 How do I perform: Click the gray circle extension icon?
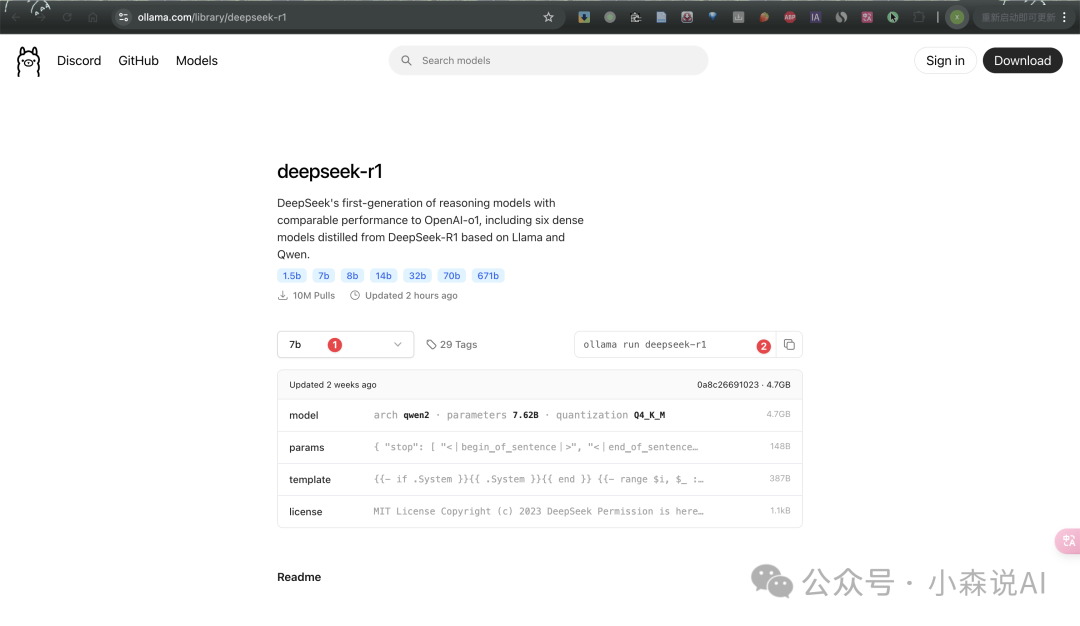(x=610, y=17)
